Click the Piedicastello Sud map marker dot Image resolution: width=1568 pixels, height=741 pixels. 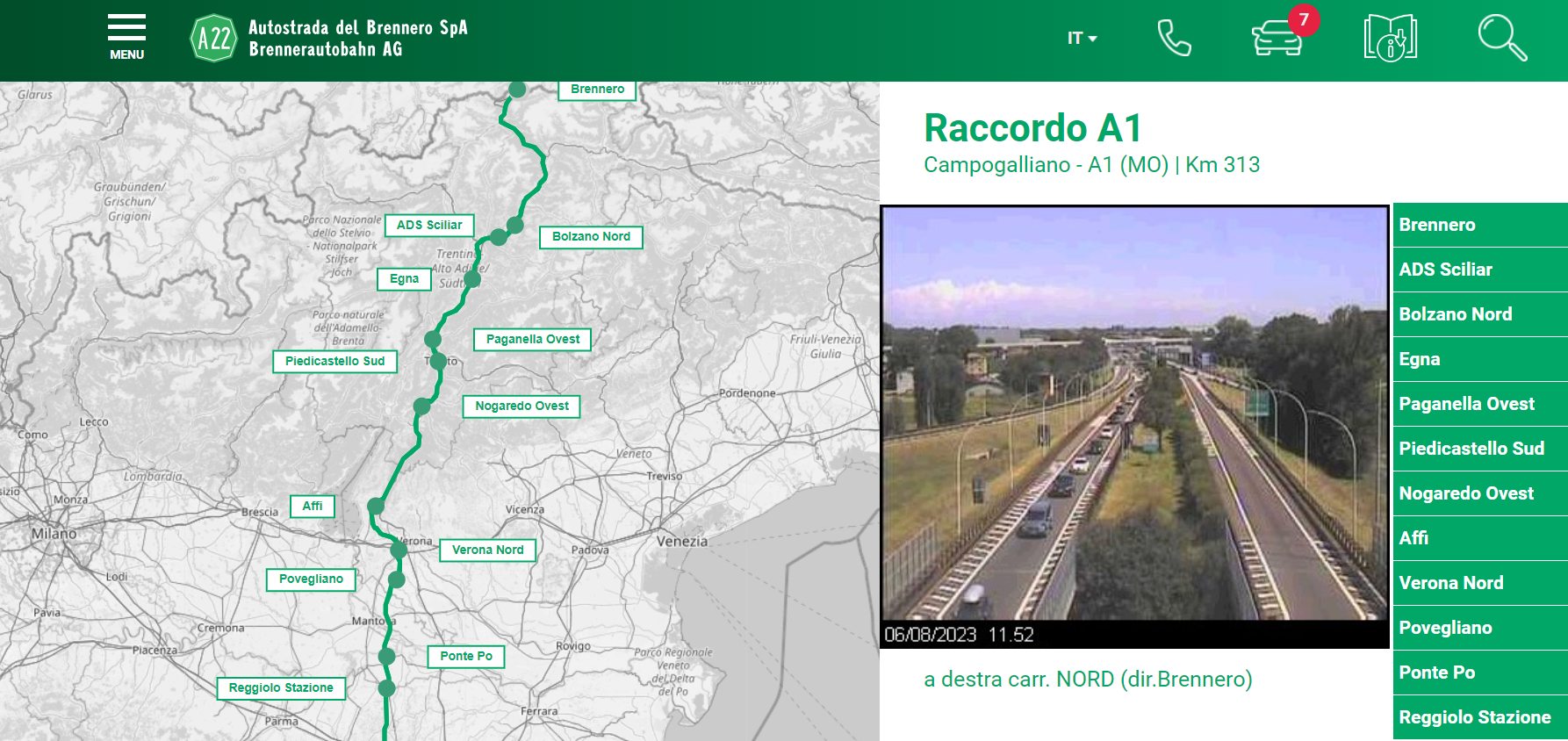[438, 361]
